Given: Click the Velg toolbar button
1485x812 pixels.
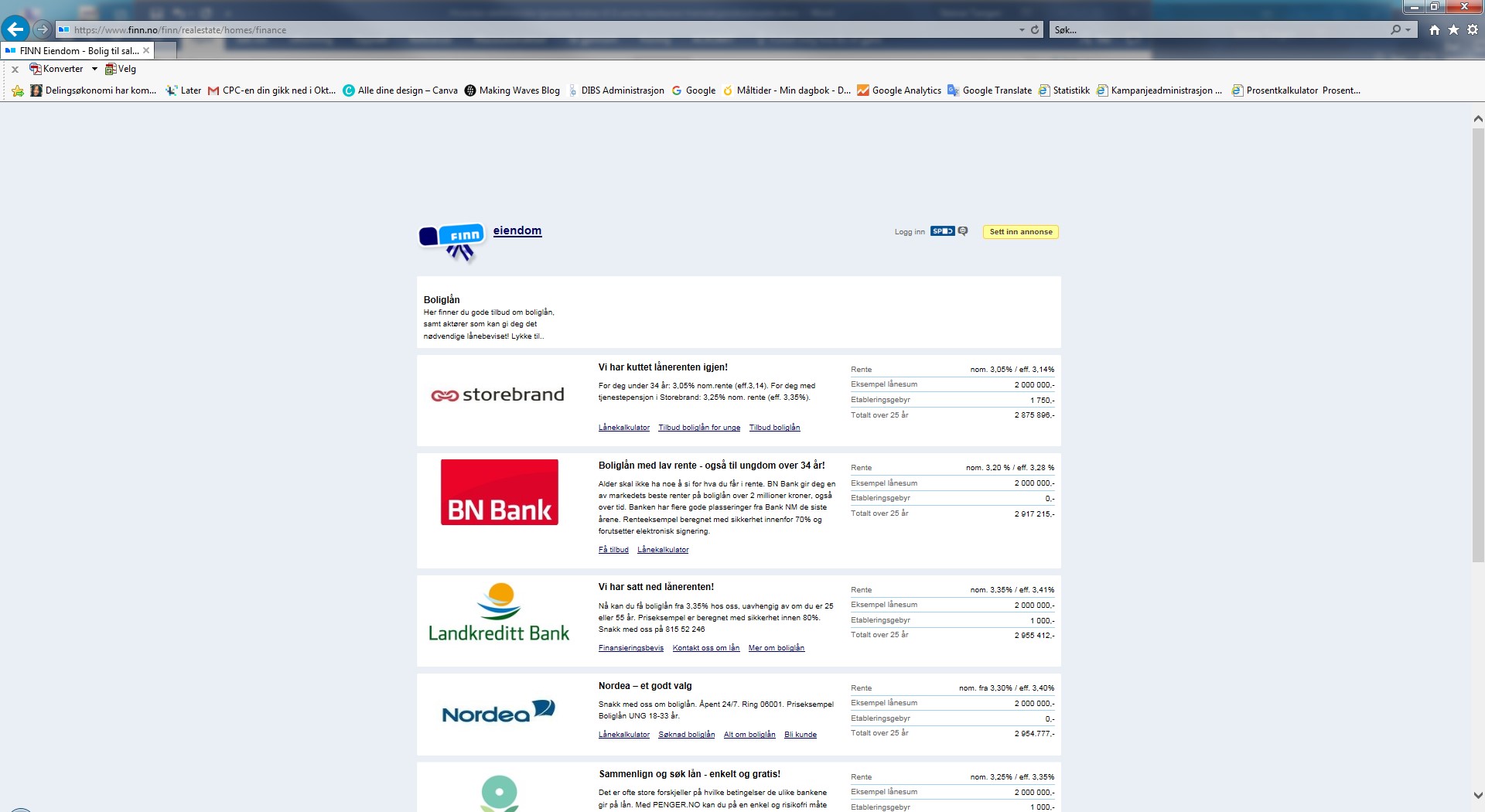Looking at the screenshot, I should pos(121,69).
